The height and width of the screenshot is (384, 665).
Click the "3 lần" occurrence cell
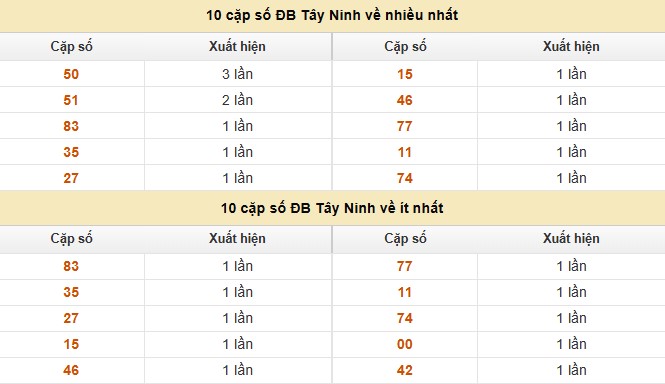(238, 74)
